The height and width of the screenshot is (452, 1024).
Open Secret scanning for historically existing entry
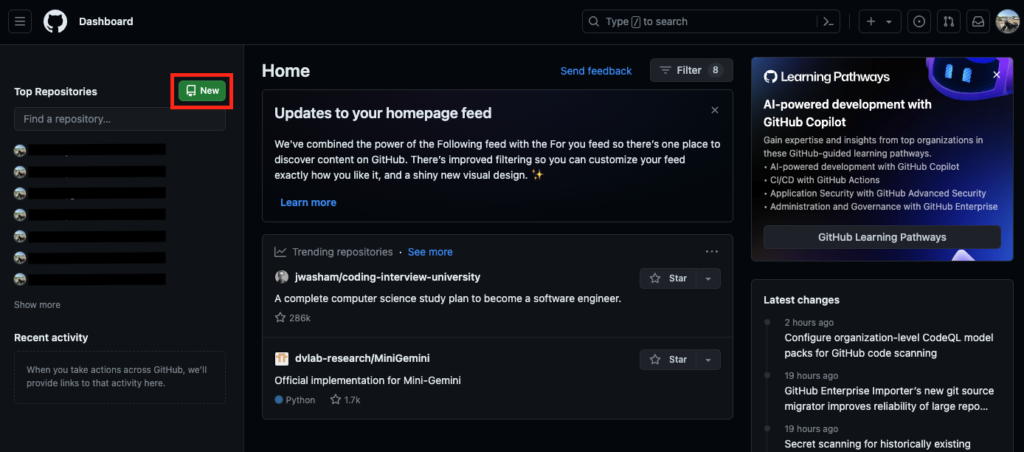tap(877, 444)
